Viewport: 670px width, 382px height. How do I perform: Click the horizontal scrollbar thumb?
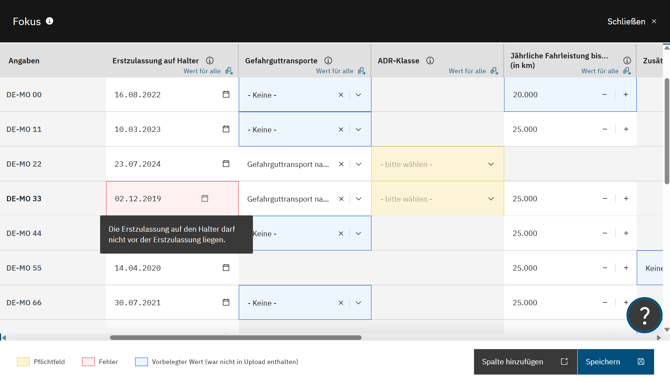(235, 338)
